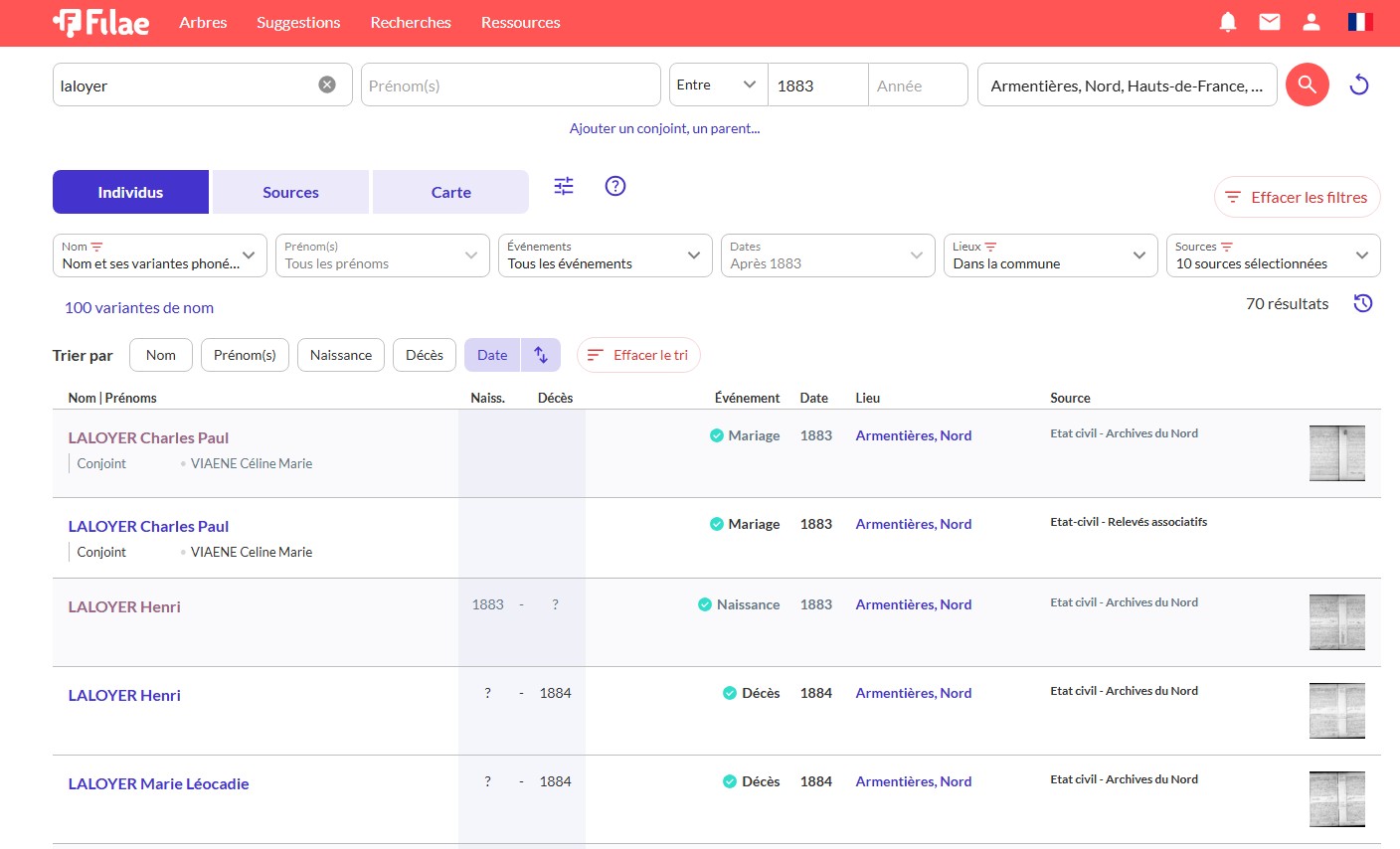The image size is (1400, 849).
Task: Expand the Sources filter dropdown
Action: click(1273, 255)
